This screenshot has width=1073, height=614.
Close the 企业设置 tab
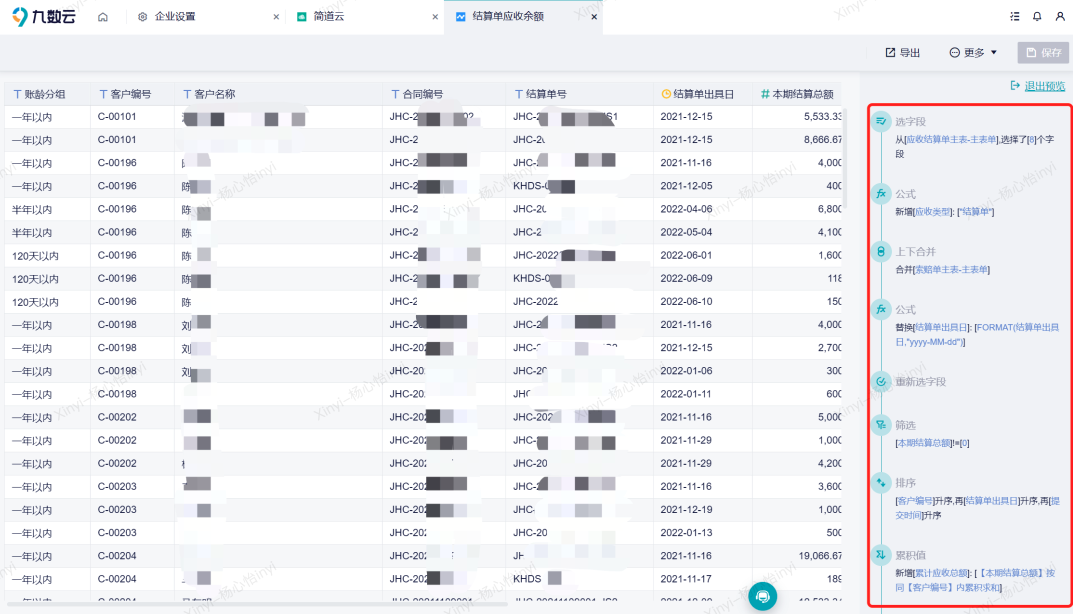[x=276, y=17]
